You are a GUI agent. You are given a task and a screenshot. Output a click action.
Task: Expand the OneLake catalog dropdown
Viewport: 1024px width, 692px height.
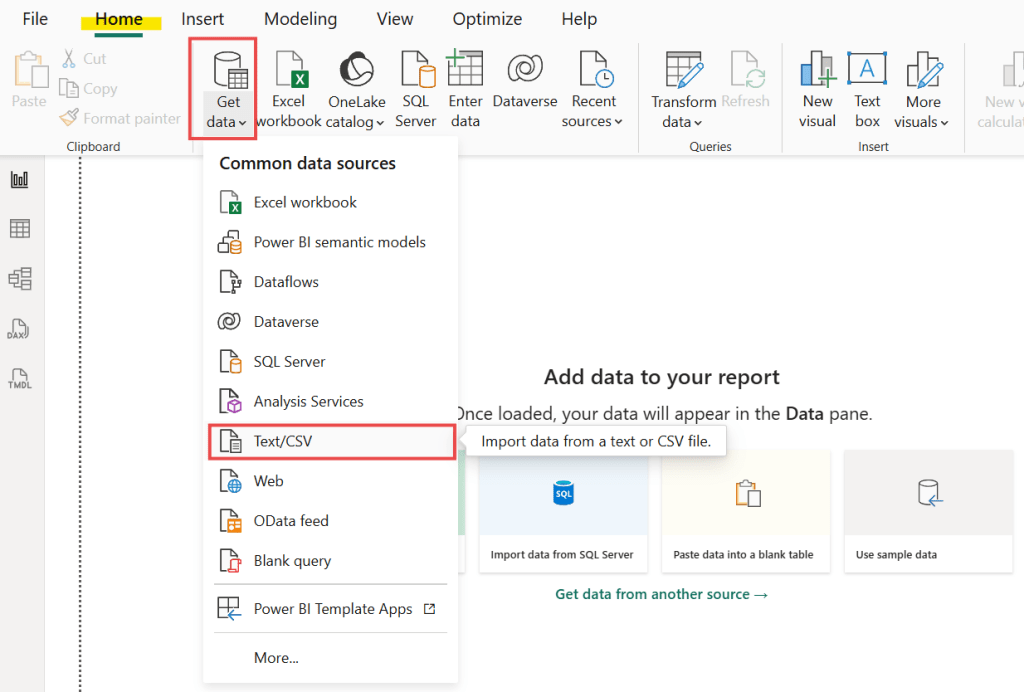click(356, 122)
